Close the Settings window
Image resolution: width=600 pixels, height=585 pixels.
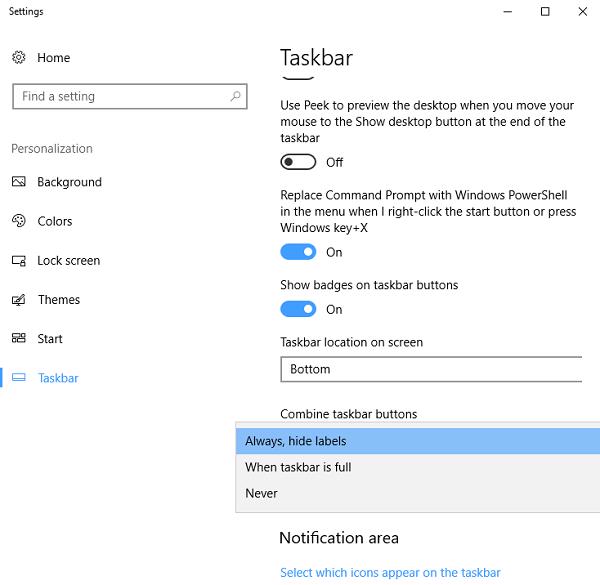point(582,11)
